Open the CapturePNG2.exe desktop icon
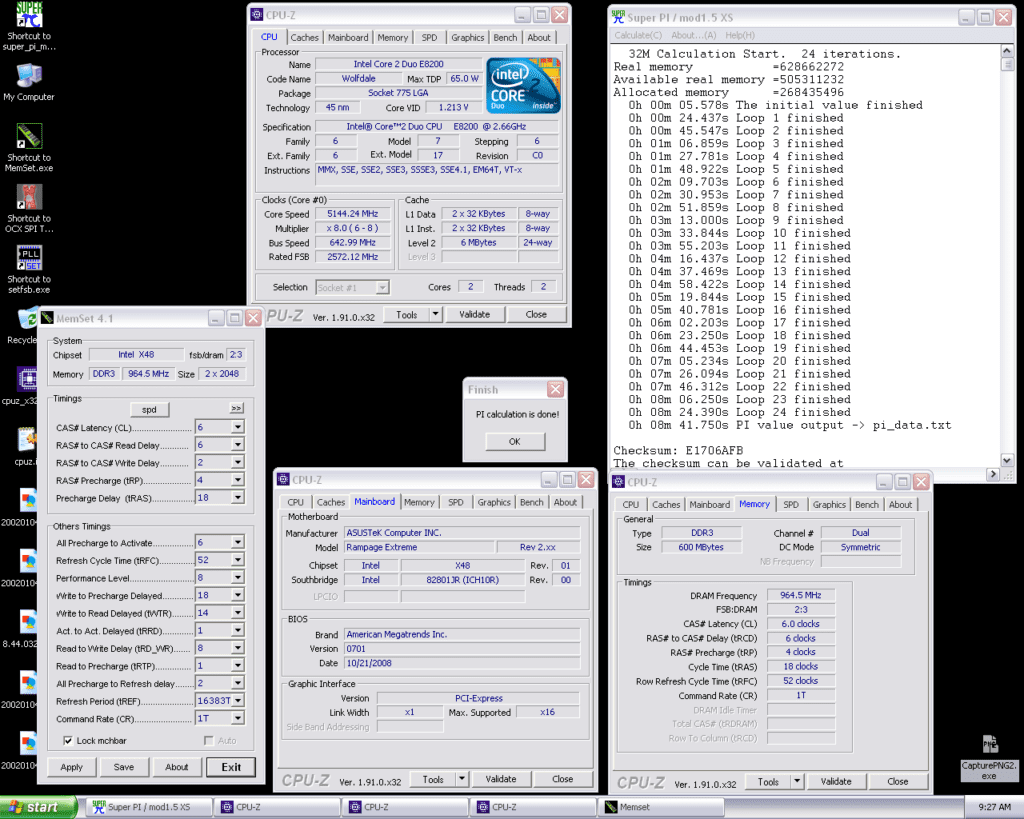1024x819 pixels. tap(990, 744)
